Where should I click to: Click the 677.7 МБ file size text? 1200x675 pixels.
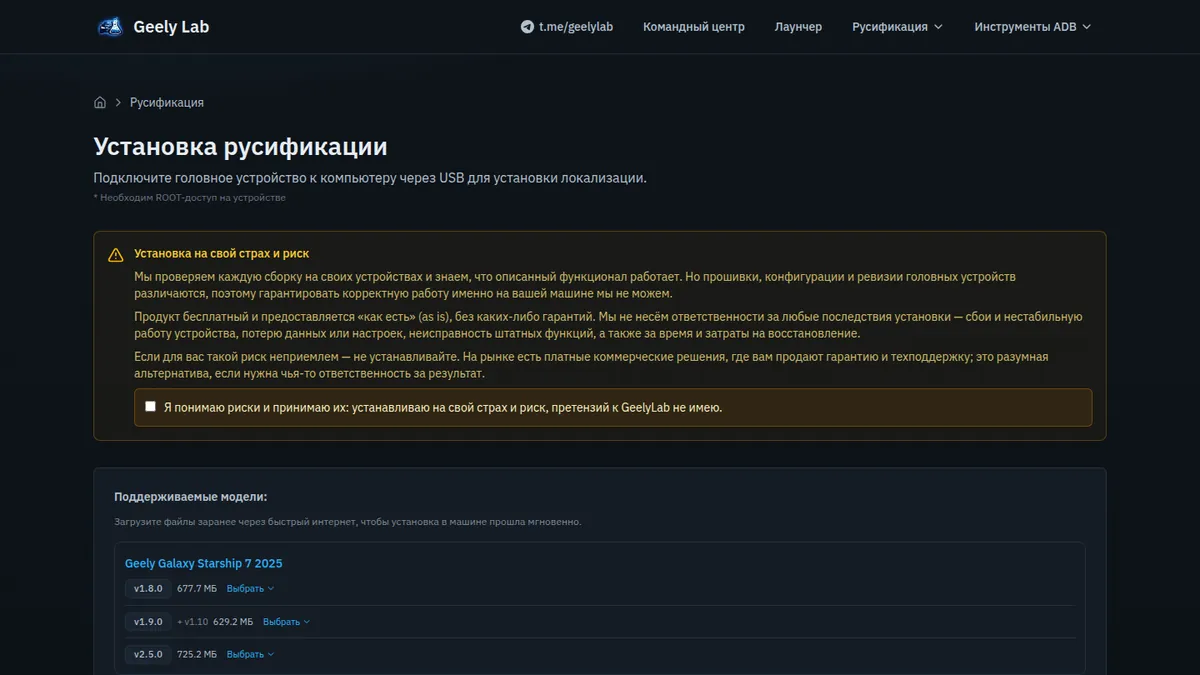pos(197,588)
